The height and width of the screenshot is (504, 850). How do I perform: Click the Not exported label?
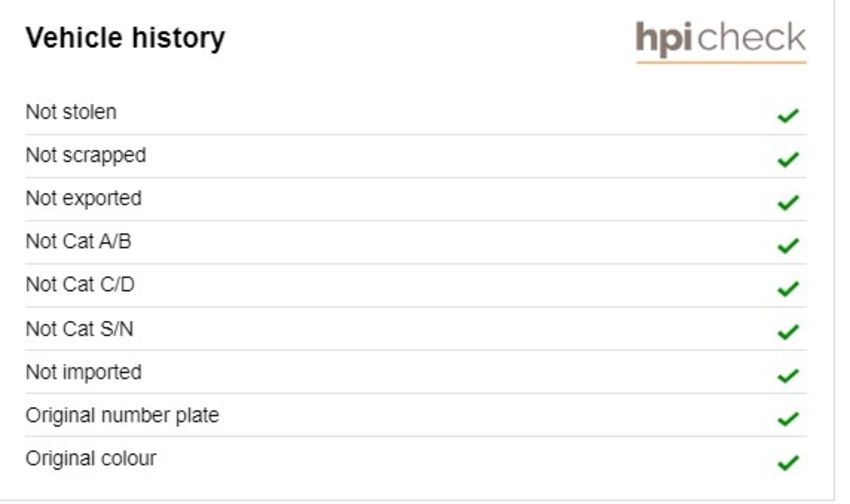coord(83,198)
